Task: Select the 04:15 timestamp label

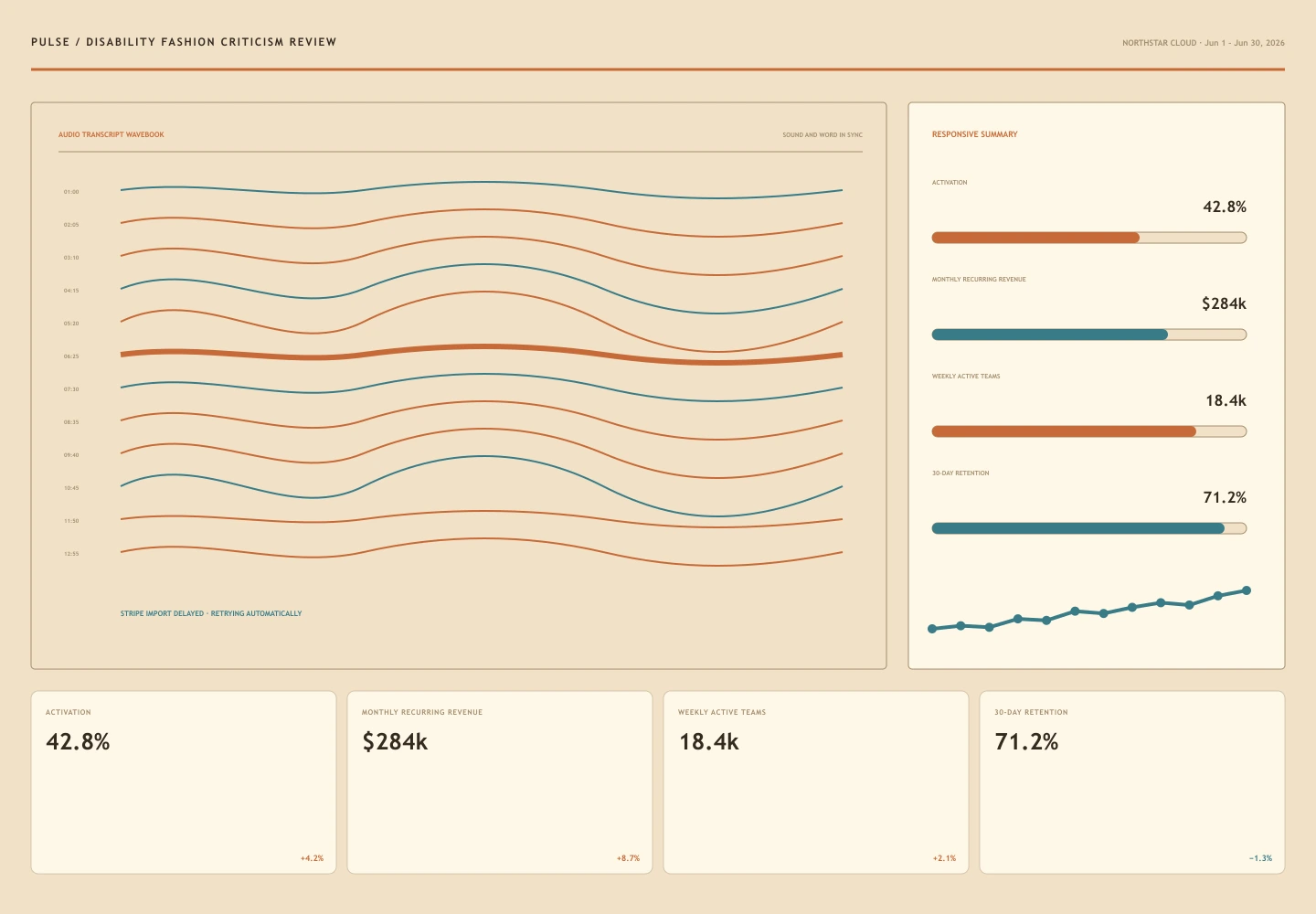Action: click(x=71, y=291)
